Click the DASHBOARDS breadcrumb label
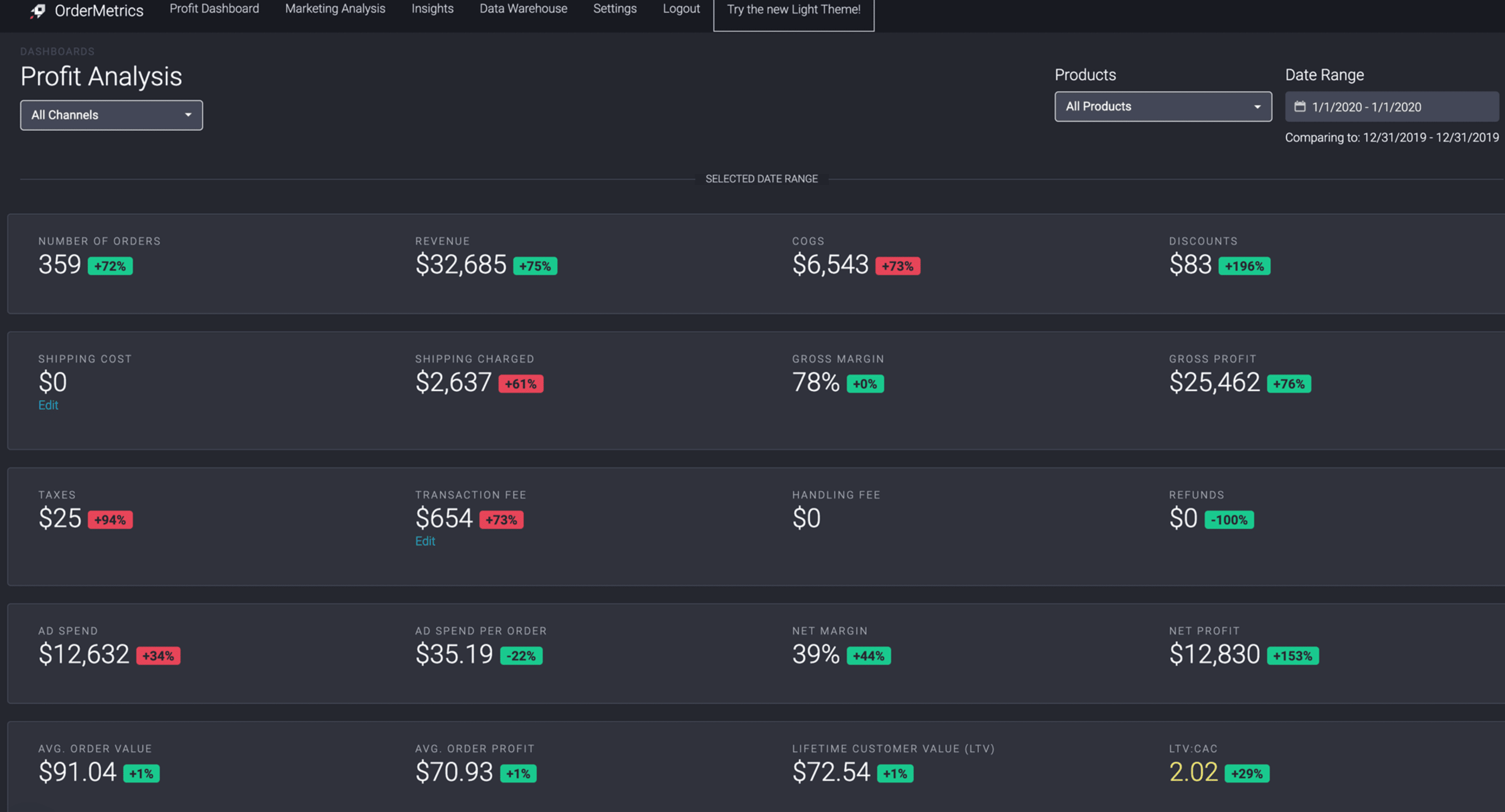The height and width of the screenshot is (812, 1505). pos(57,51)
